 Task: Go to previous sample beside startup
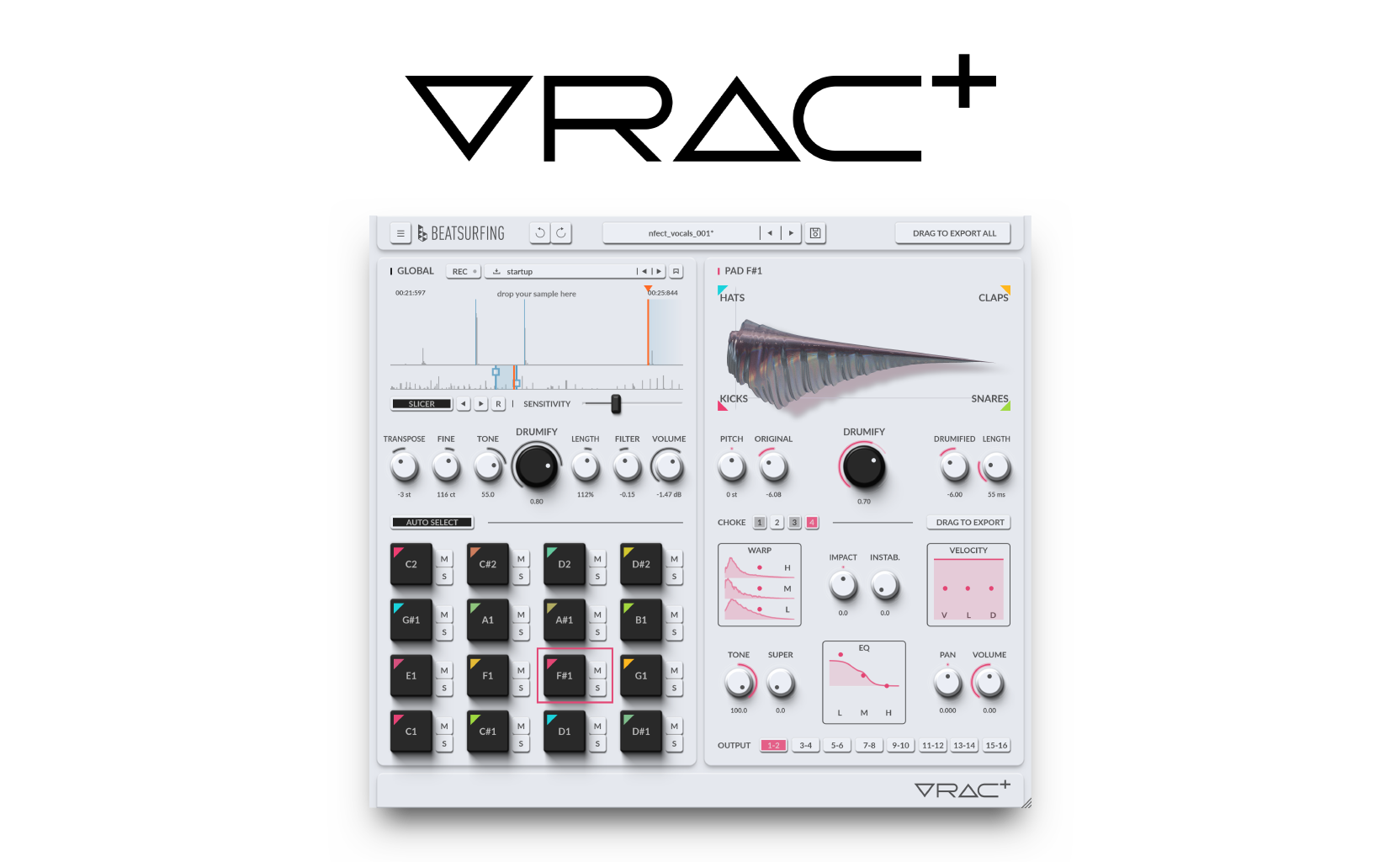(x=644, y=272)
